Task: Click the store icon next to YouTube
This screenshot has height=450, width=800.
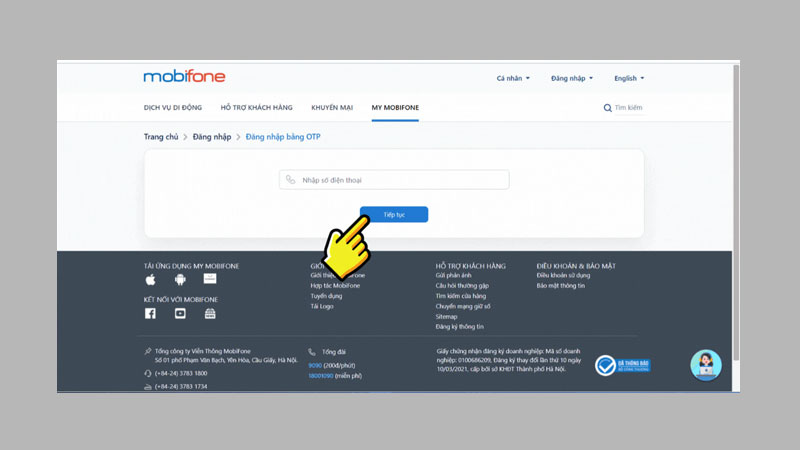Action: pyautogui.click(x=210, y=313)
